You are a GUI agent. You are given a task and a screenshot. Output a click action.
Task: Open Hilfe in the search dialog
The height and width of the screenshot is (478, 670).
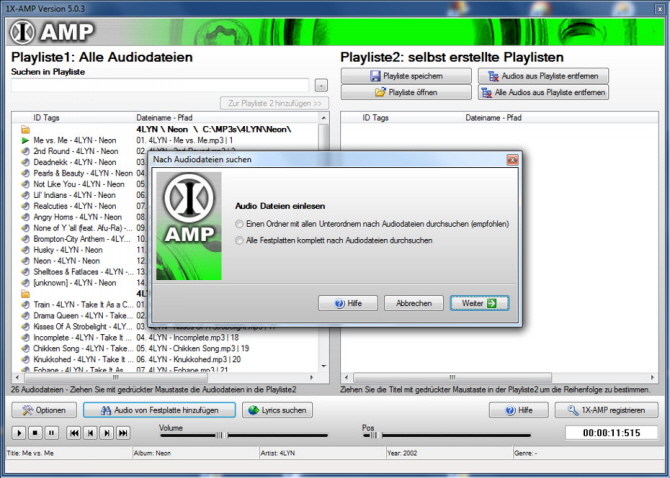pos(348,303)
